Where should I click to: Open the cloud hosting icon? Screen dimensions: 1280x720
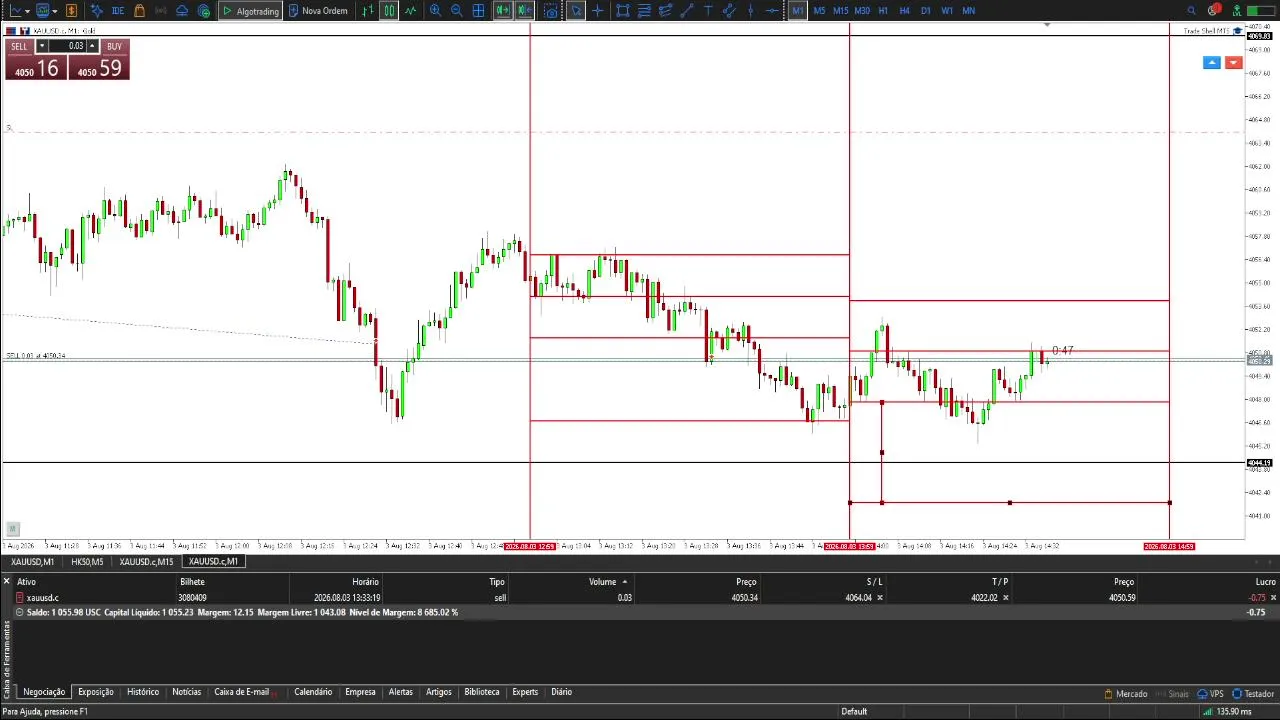(x=182, y=10)
